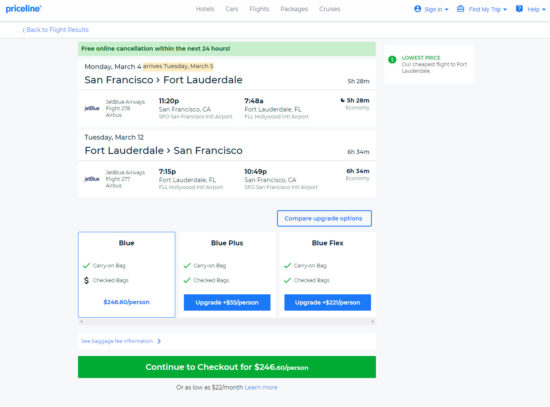Click the JetBlue logo on flight 278
The image size is (550, 407).
coord(92,108)
